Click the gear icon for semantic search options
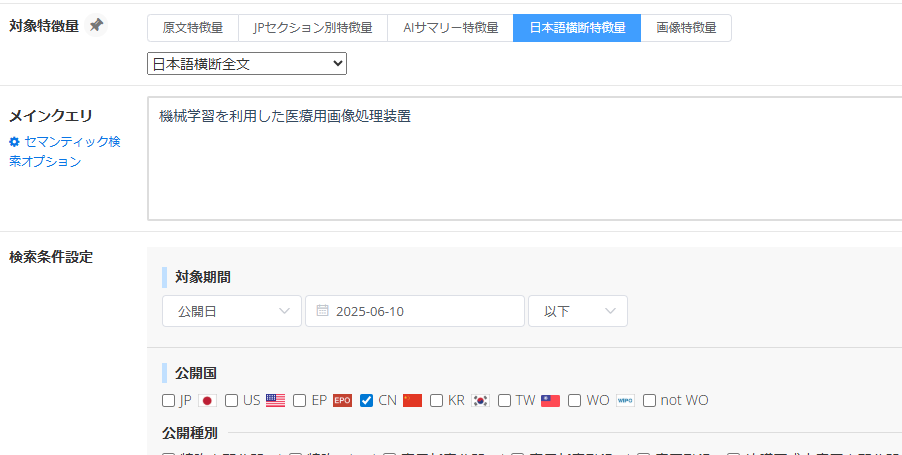Viewport: 902px width, 455px height. click(15, 142)
